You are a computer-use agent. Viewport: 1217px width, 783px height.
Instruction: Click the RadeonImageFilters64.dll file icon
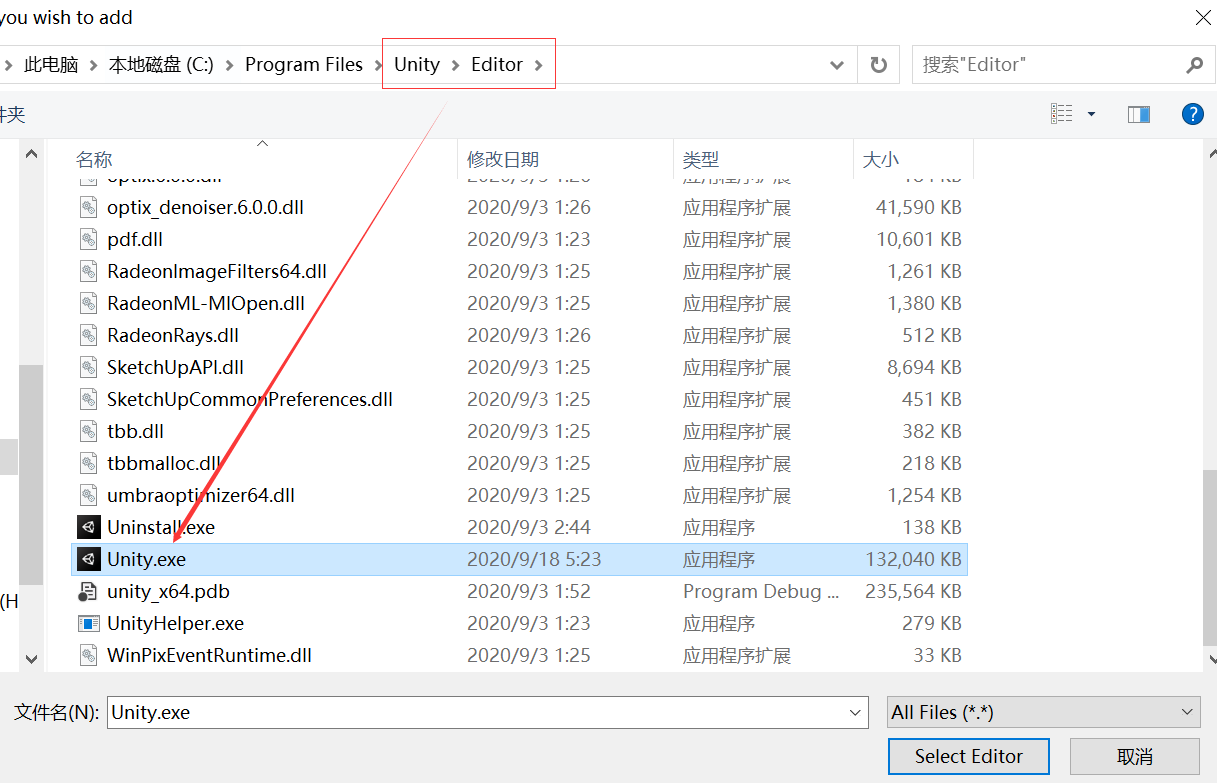89,271
